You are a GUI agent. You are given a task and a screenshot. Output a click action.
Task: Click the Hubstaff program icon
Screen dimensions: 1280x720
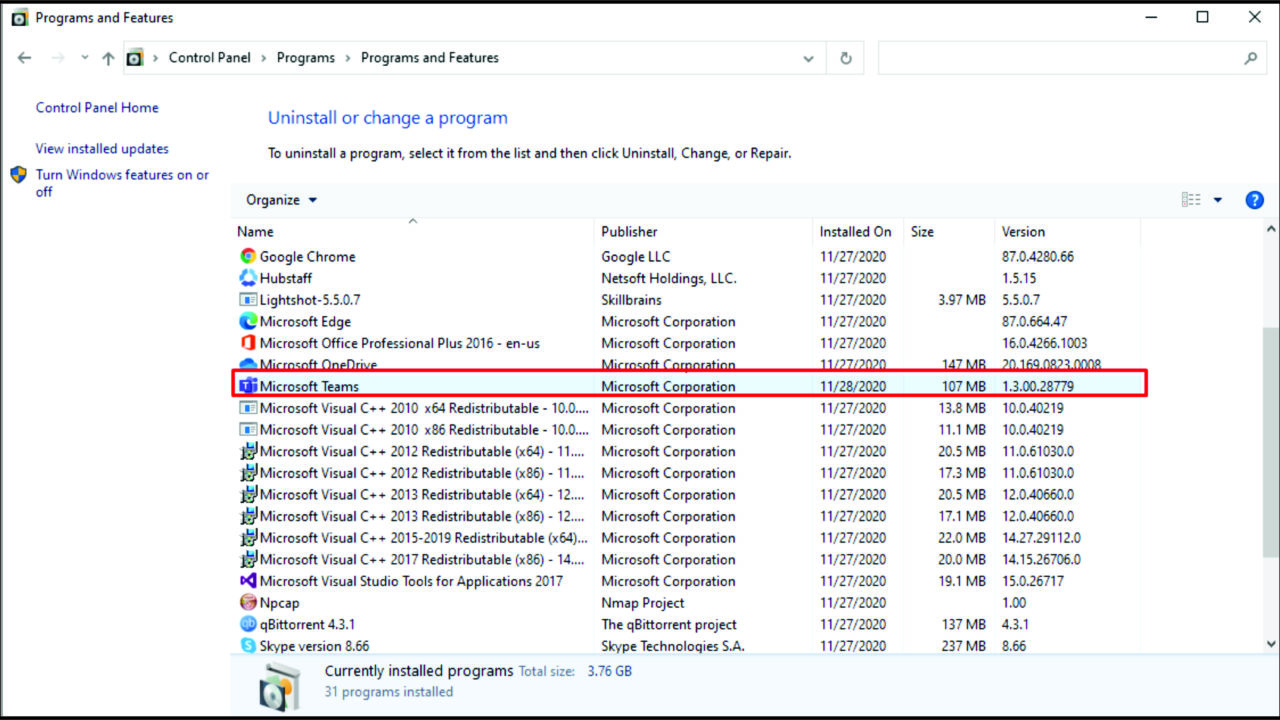tap(246, 278)
